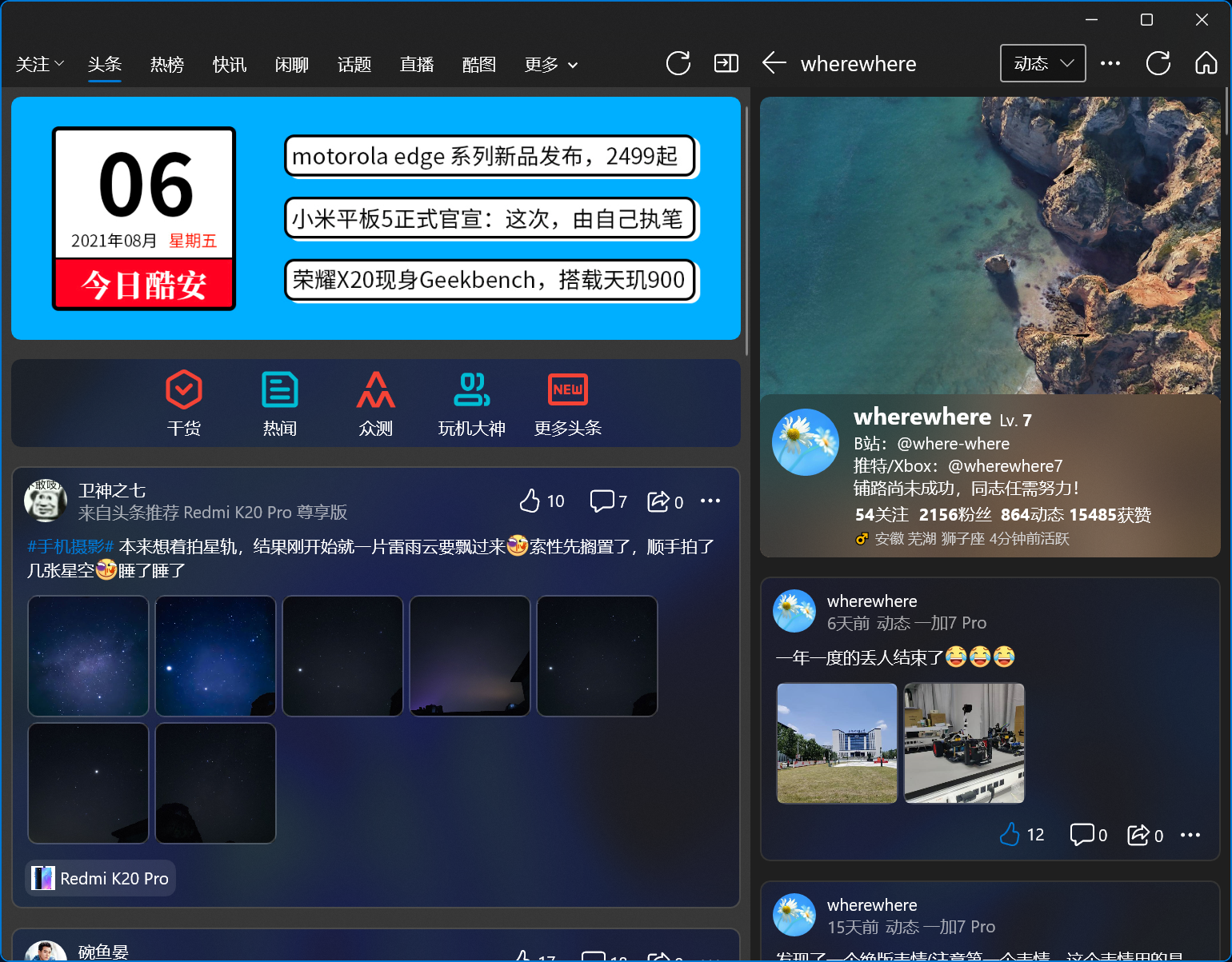This screenshot has width=1232, height=962.
Task: View wherewhere's 54关注 list
Action: click(882, 515)
